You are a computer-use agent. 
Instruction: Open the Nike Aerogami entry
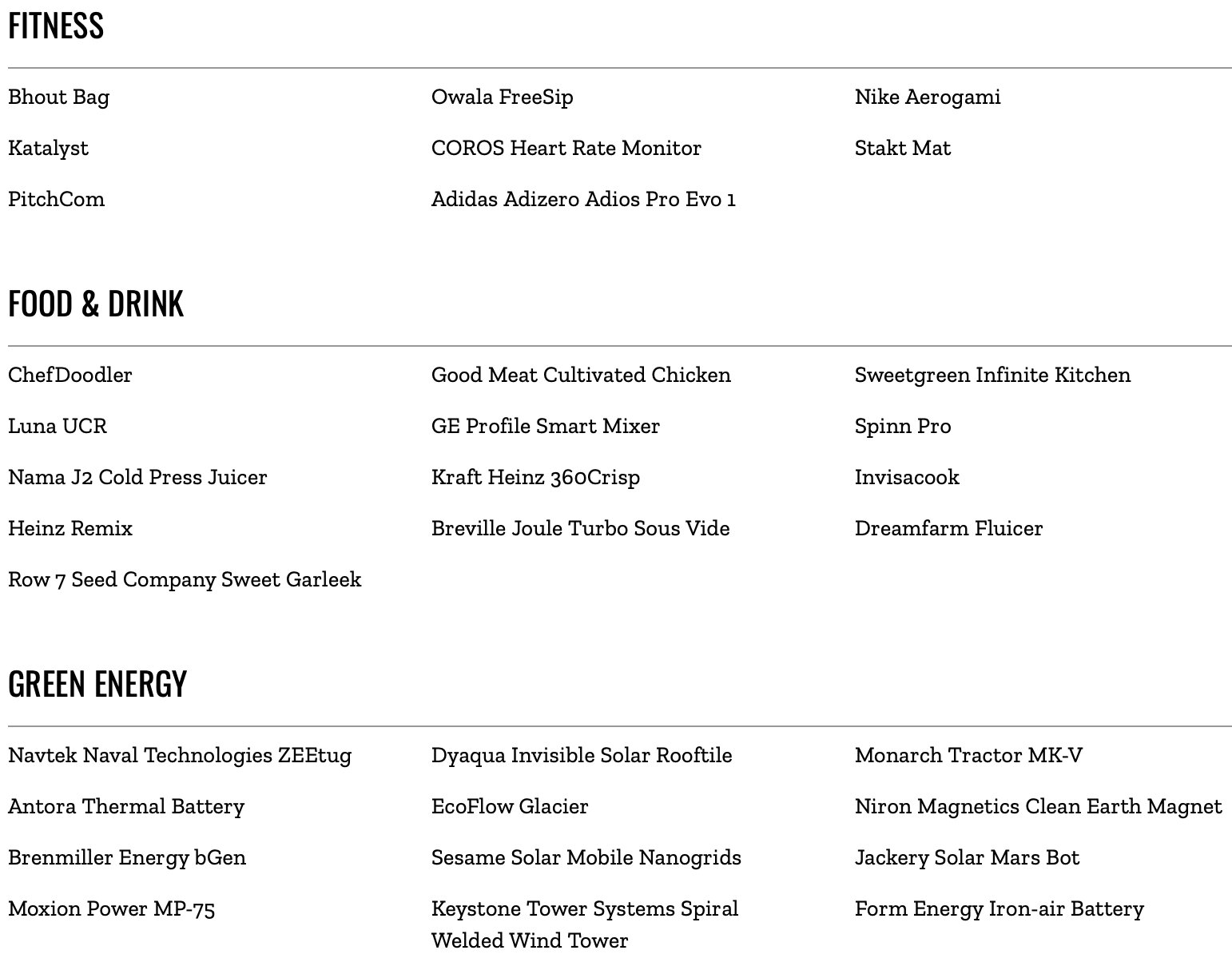point(928,97)
